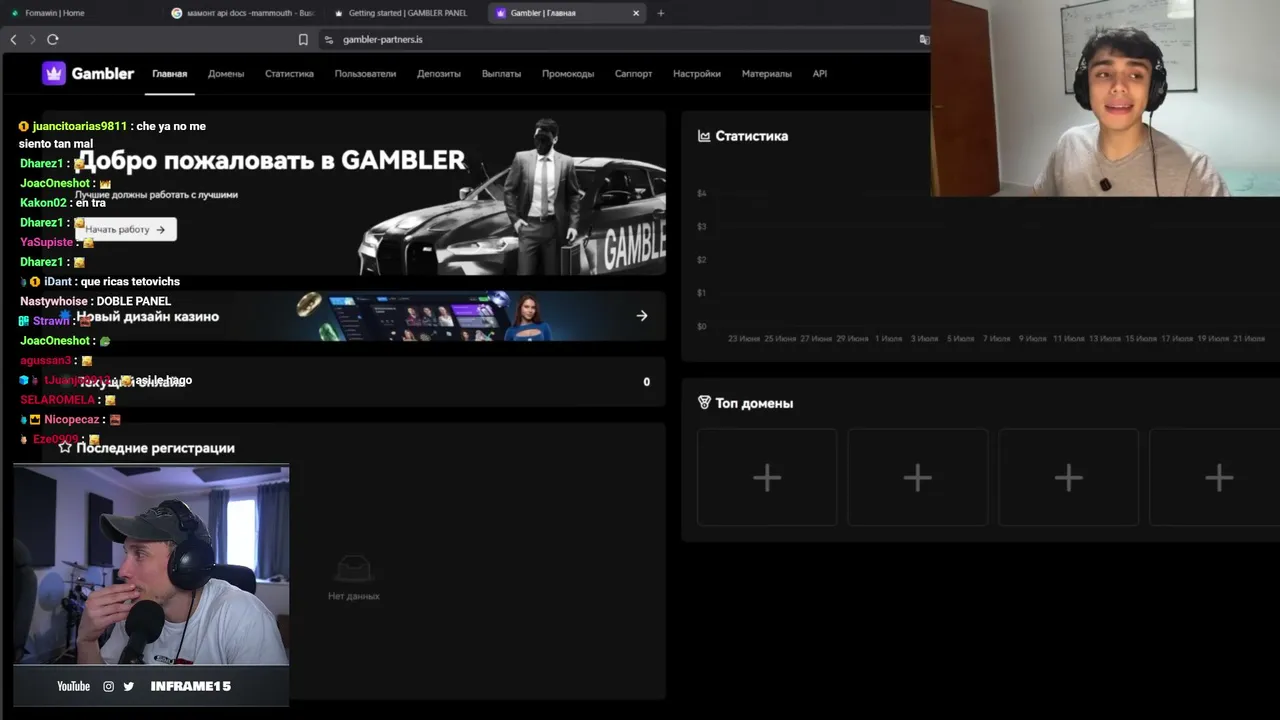Click the medal icon beside Топ домены
The image size is (1280, 720).
pyautogui.click(x=704, y=403)
